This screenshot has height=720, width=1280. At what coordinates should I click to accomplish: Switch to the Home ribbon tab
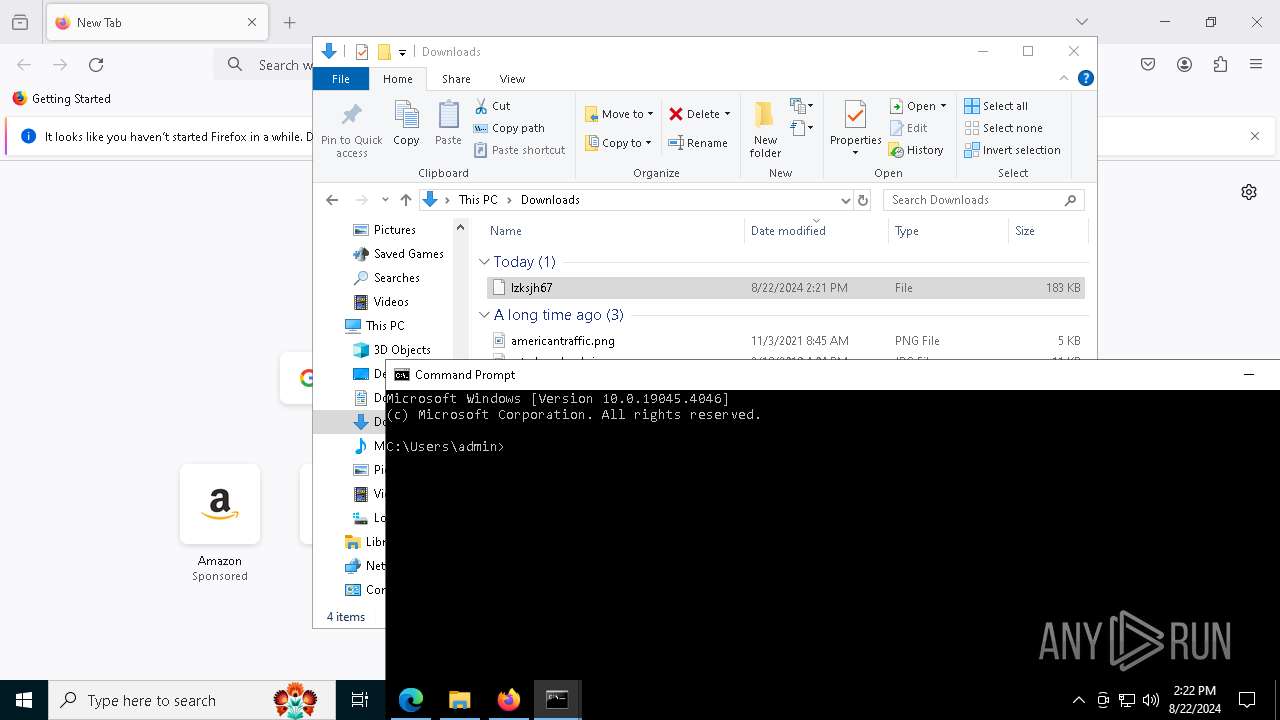397,79
